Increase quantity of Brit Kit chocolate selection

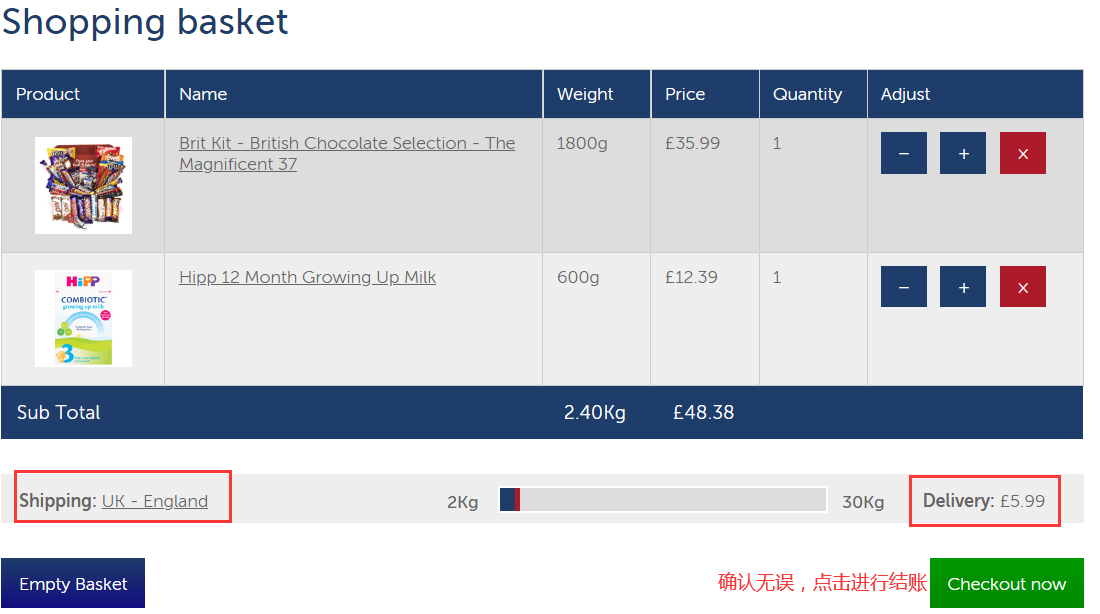pos(963,154)
